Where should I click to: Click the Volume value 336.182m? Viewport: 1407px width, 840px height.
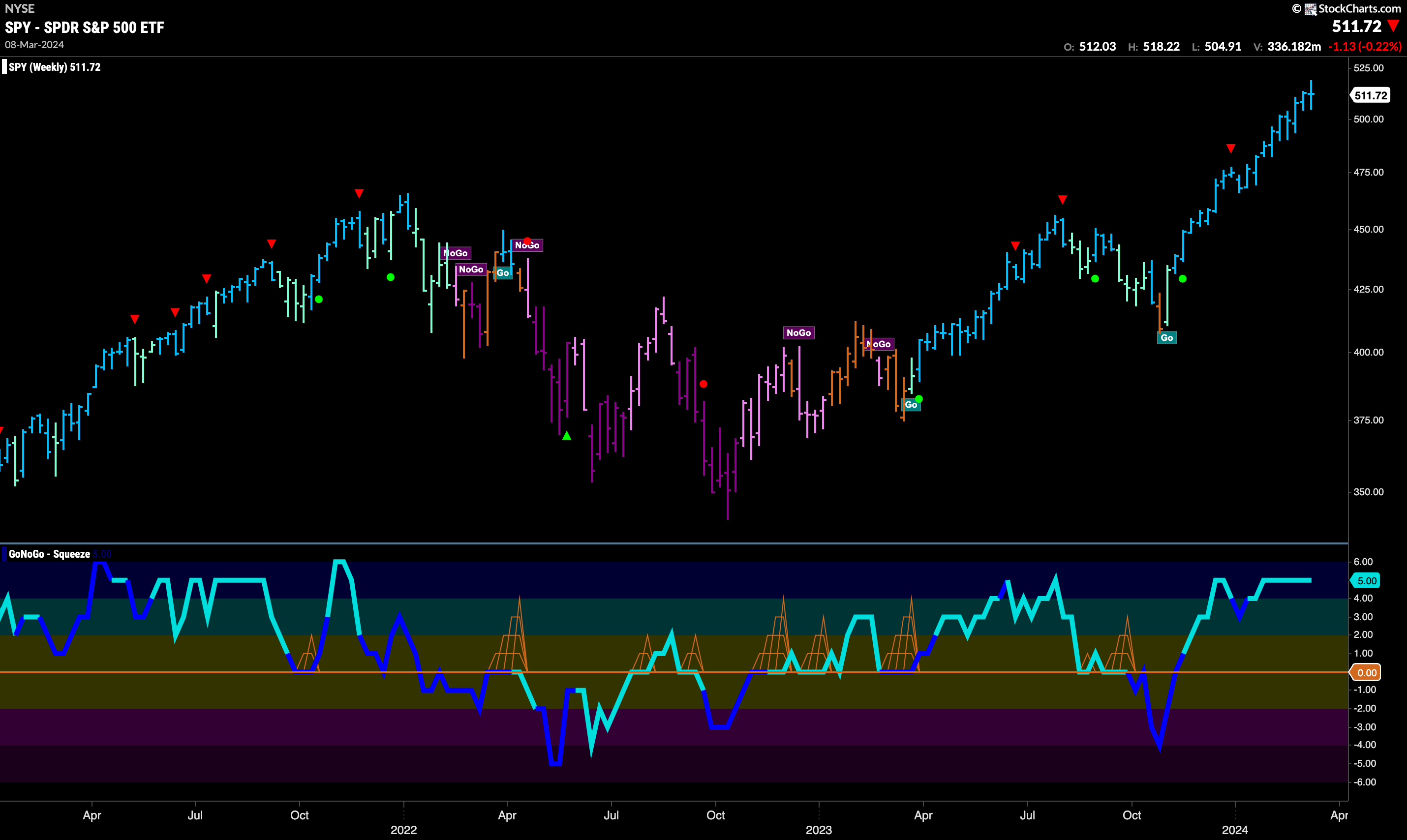click(x=1294, y=46)
